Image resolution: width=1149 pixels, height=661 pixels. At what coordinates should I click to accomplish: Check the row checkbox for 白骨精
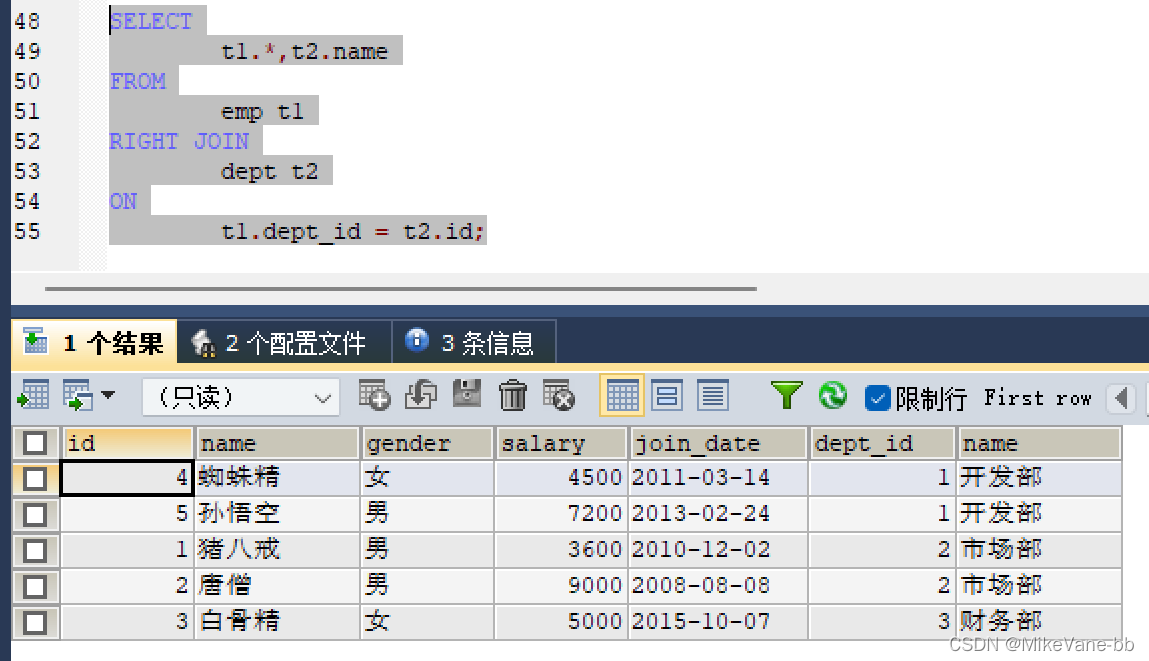pyautogui.click(x=35, y=622)
